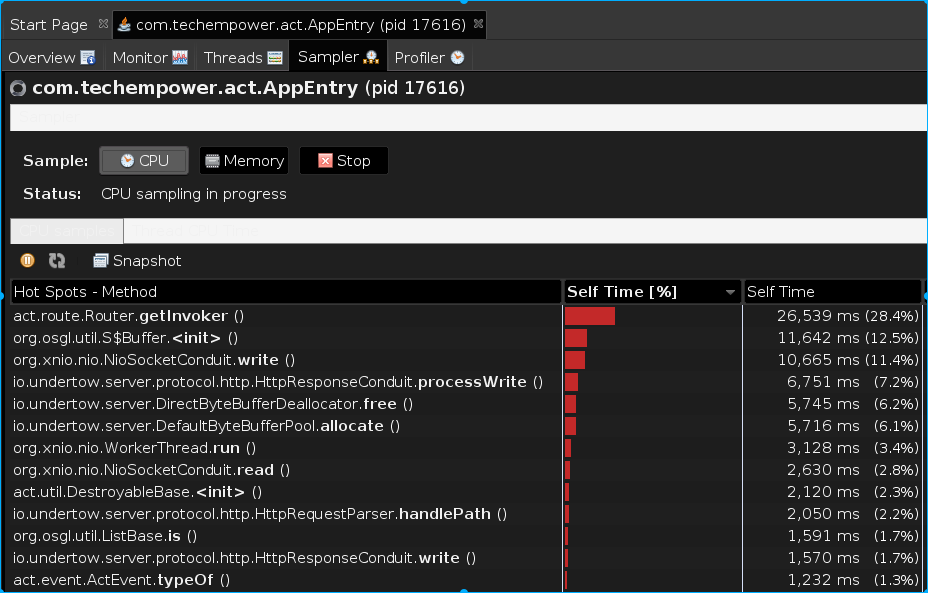
Task: Stop the sampling session
Action: pos(344,160)
